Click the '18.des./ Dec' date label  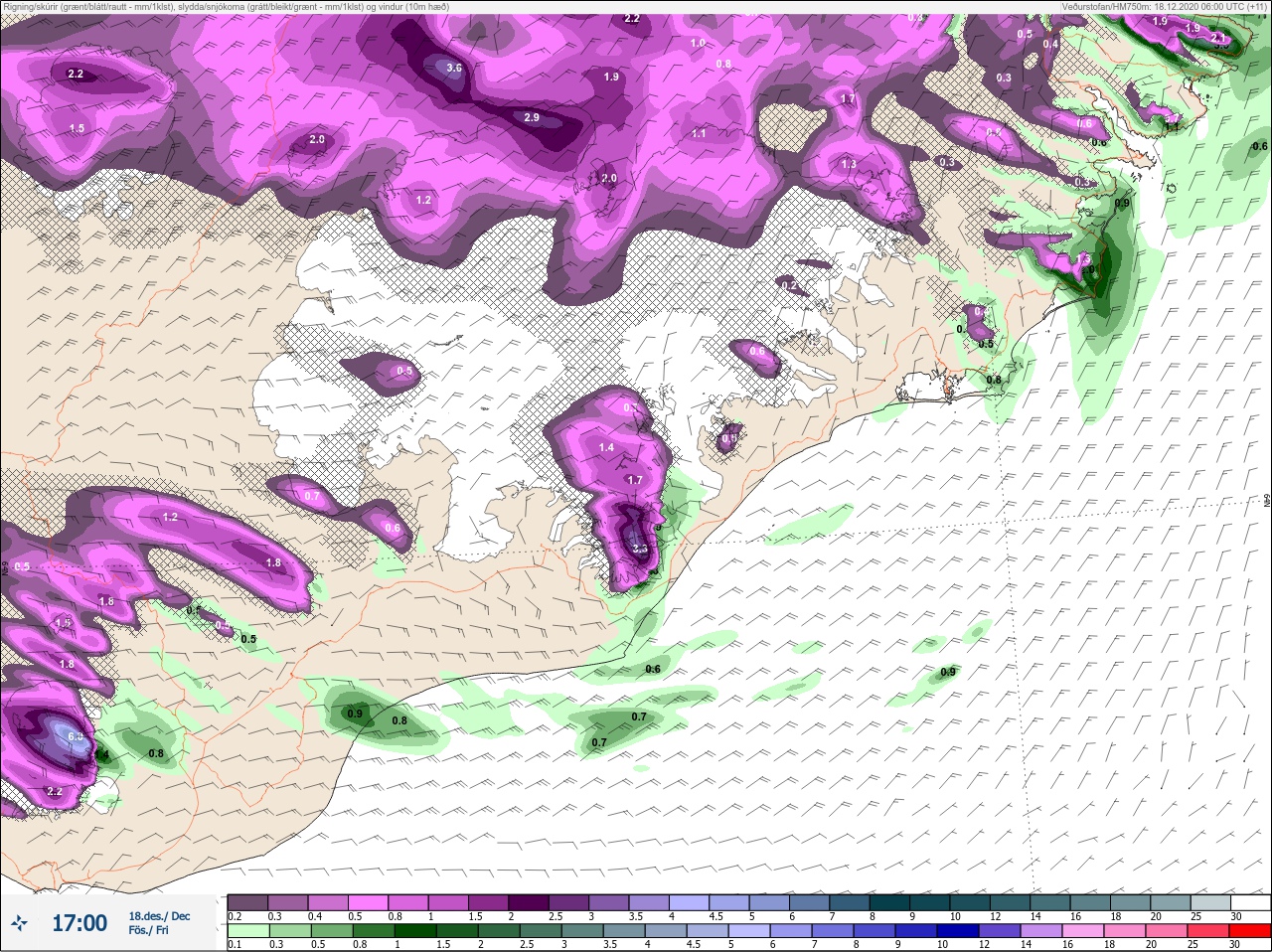[159, 916]
